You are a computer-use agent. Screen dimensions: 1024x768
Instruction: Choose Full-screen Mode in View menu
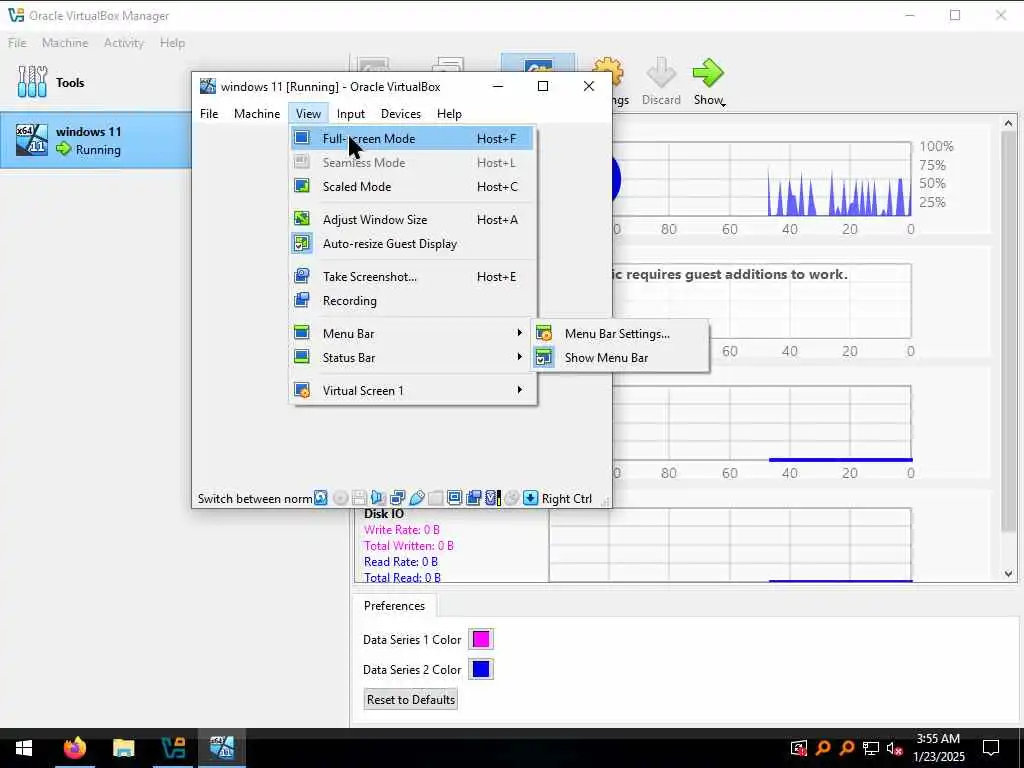pyautogui.click(x=412, y=138)
